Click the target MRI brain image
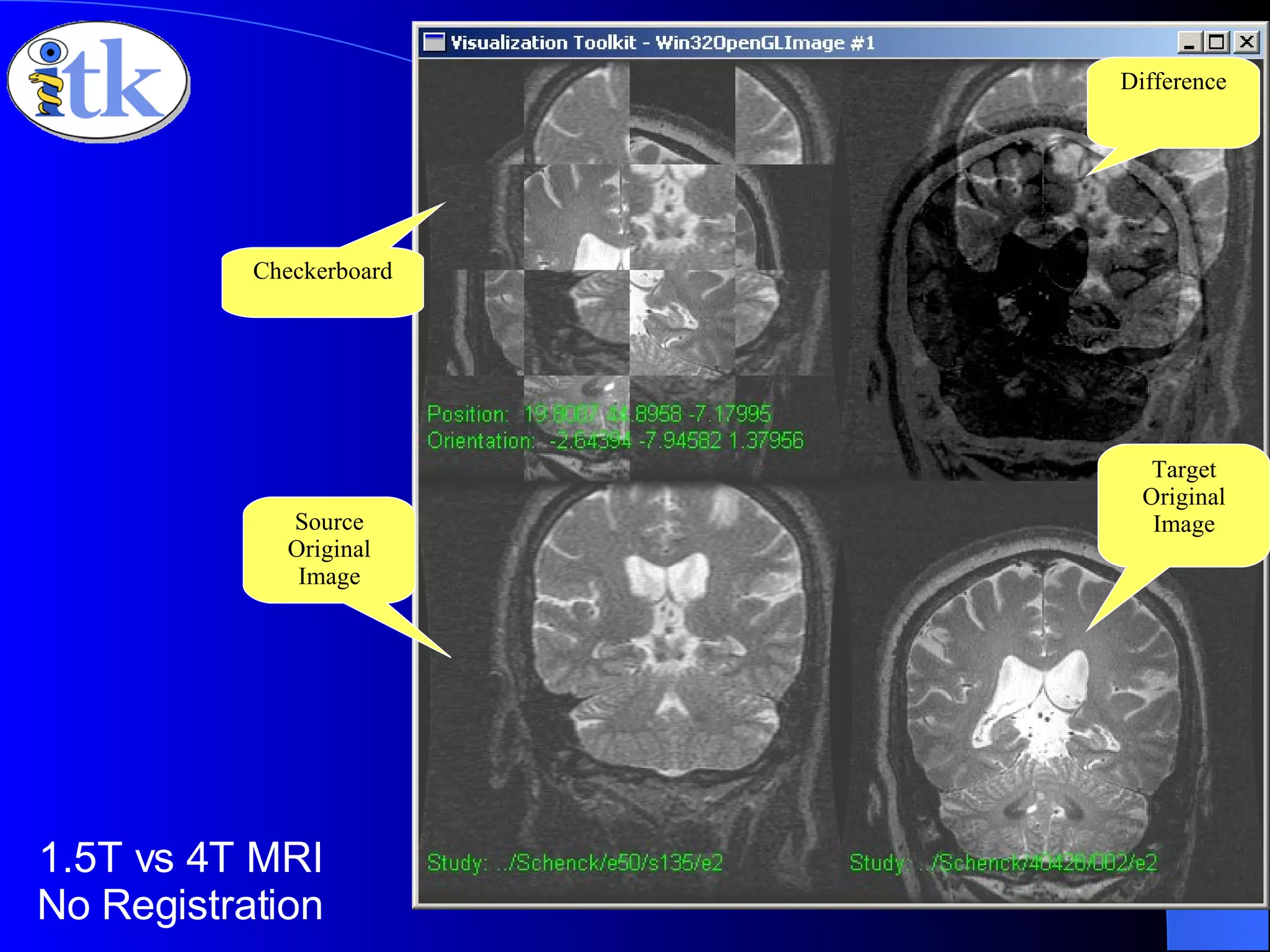The width and height of the screenshot is (1270, 952). (1042, 713)
